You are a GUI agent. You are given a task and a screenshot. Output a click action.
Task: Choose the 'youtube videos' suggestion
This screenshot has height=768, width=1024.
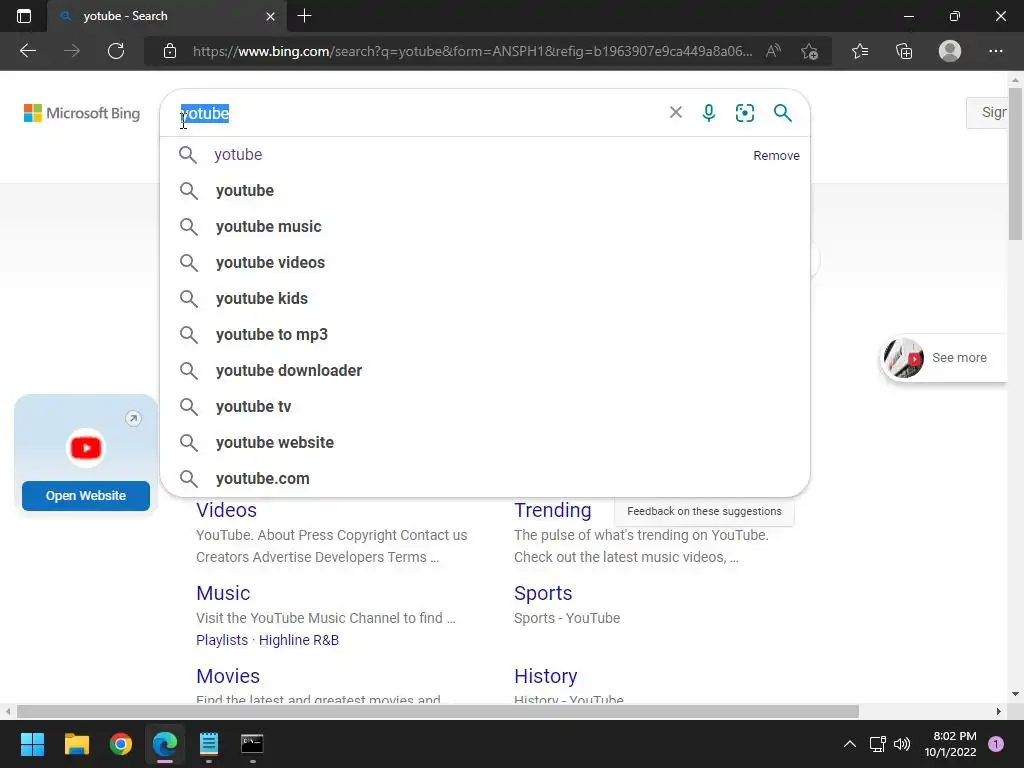click(x=485, y=263)
